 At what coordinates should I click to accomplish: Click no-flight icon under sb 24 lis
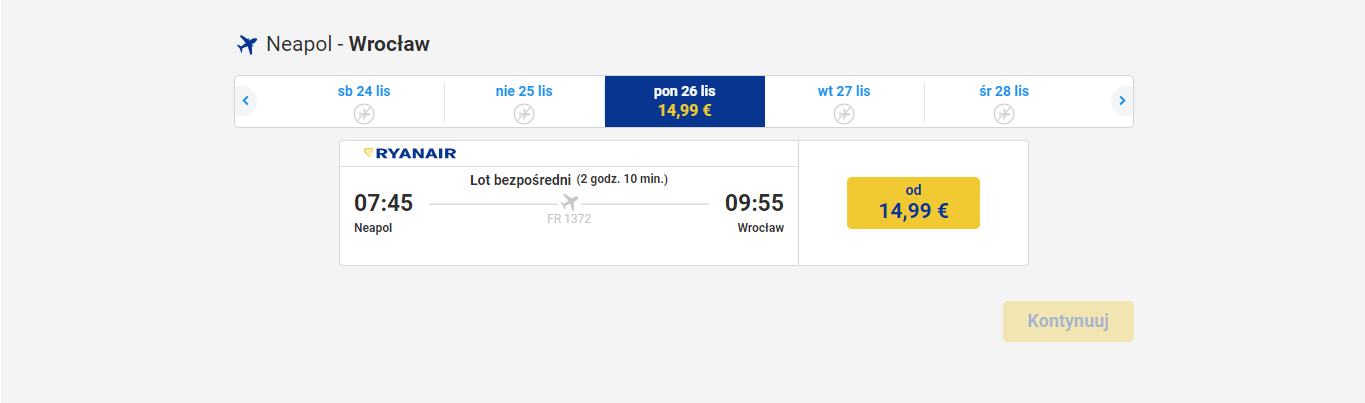coord(364,114)
